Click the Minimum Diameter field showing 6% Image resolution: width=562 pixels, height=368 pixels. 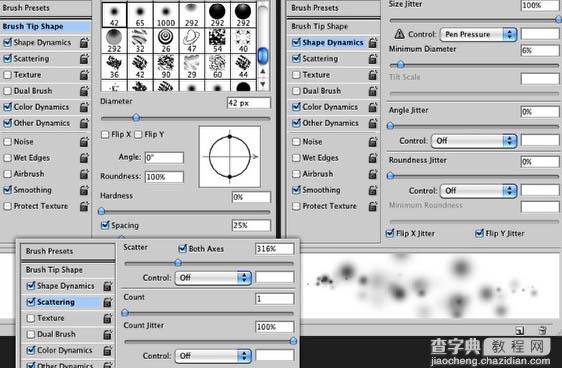(540, 51)
